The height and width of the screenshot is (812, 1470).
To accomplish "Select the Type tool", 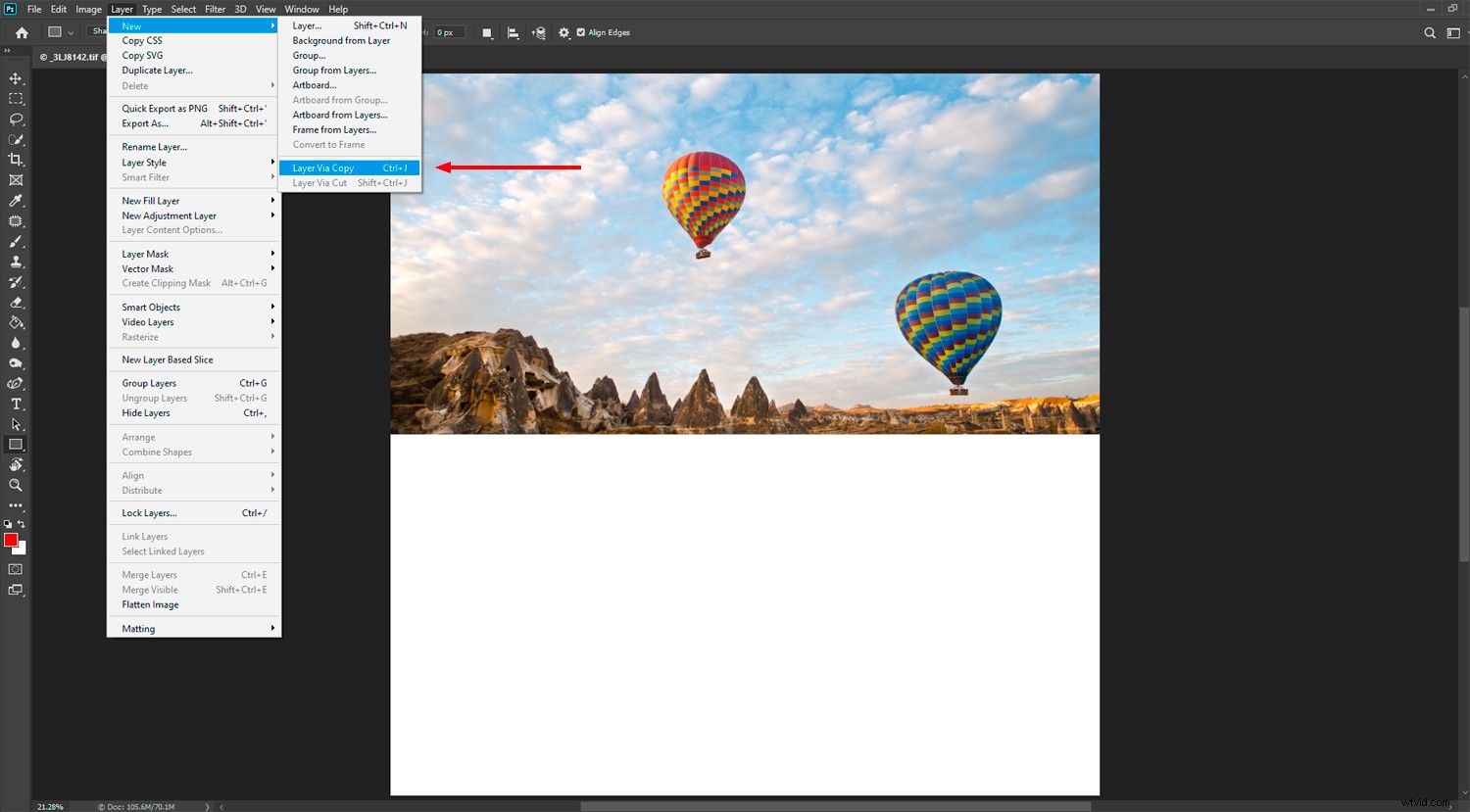I will tap(15, 404).
